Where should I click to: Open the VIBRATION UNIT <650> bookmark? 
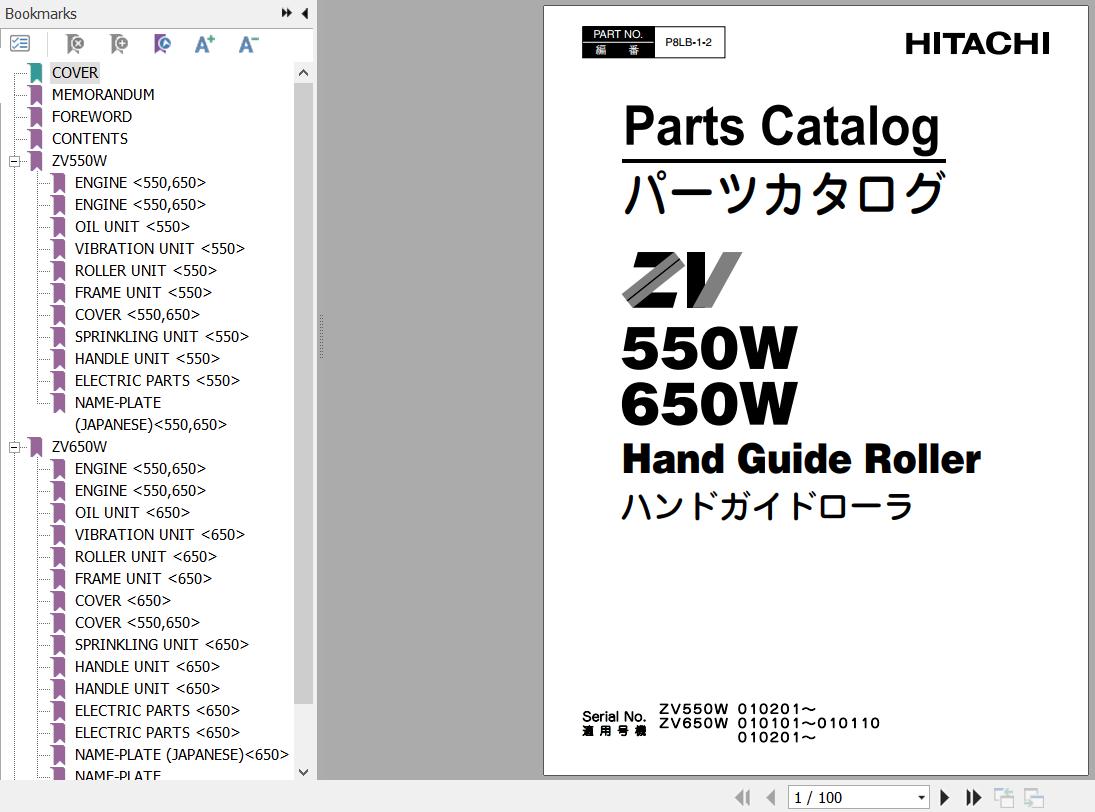click(x=159, y=535)
